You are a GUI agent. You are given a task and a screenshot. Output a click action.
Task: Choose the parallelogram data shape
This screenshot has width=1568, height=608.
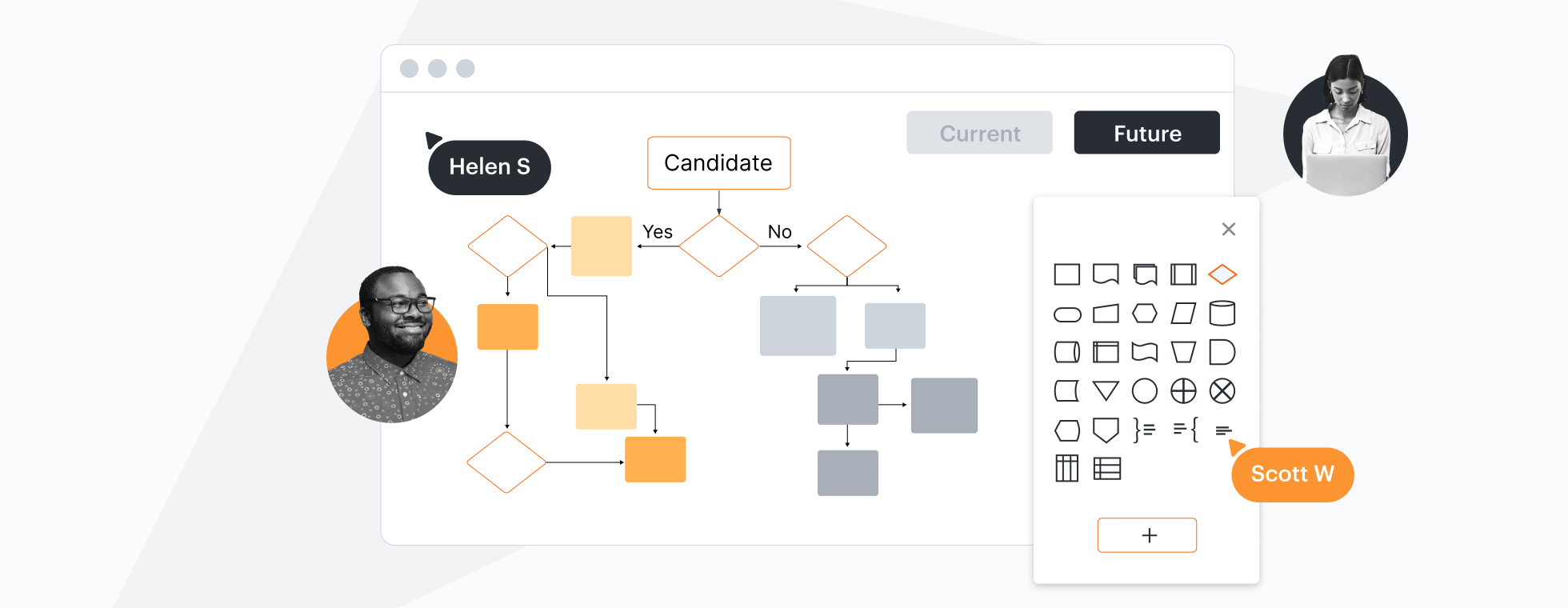pos(1183,314)
